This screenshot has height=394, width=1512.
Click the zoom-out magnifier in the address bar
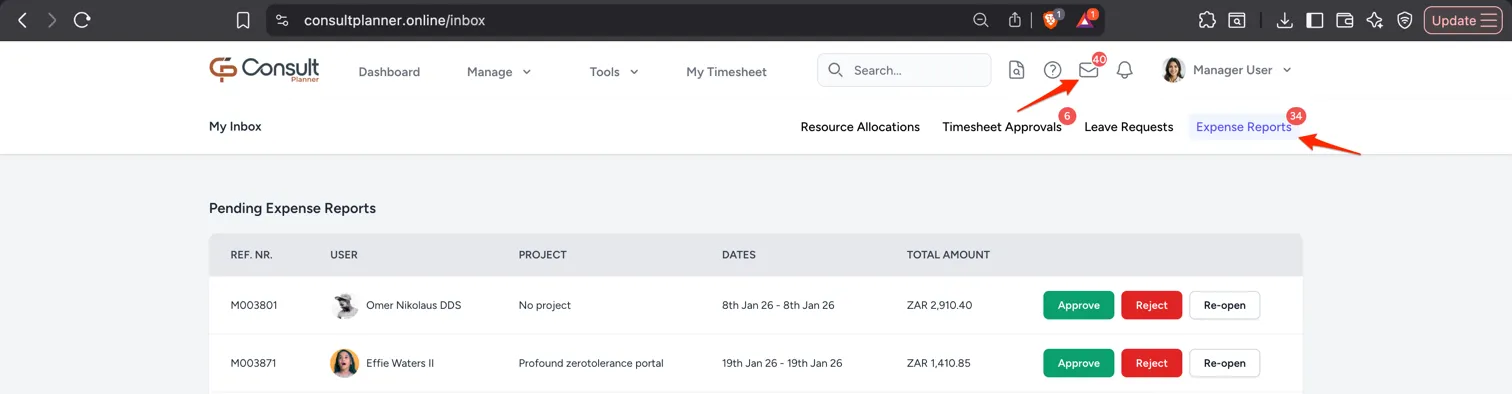tap(981, 20)
